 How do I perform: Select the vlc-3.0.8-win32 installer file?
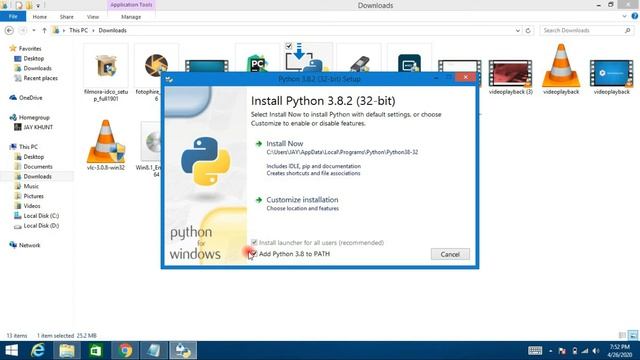pyautogui.click(x=106, y=145)
